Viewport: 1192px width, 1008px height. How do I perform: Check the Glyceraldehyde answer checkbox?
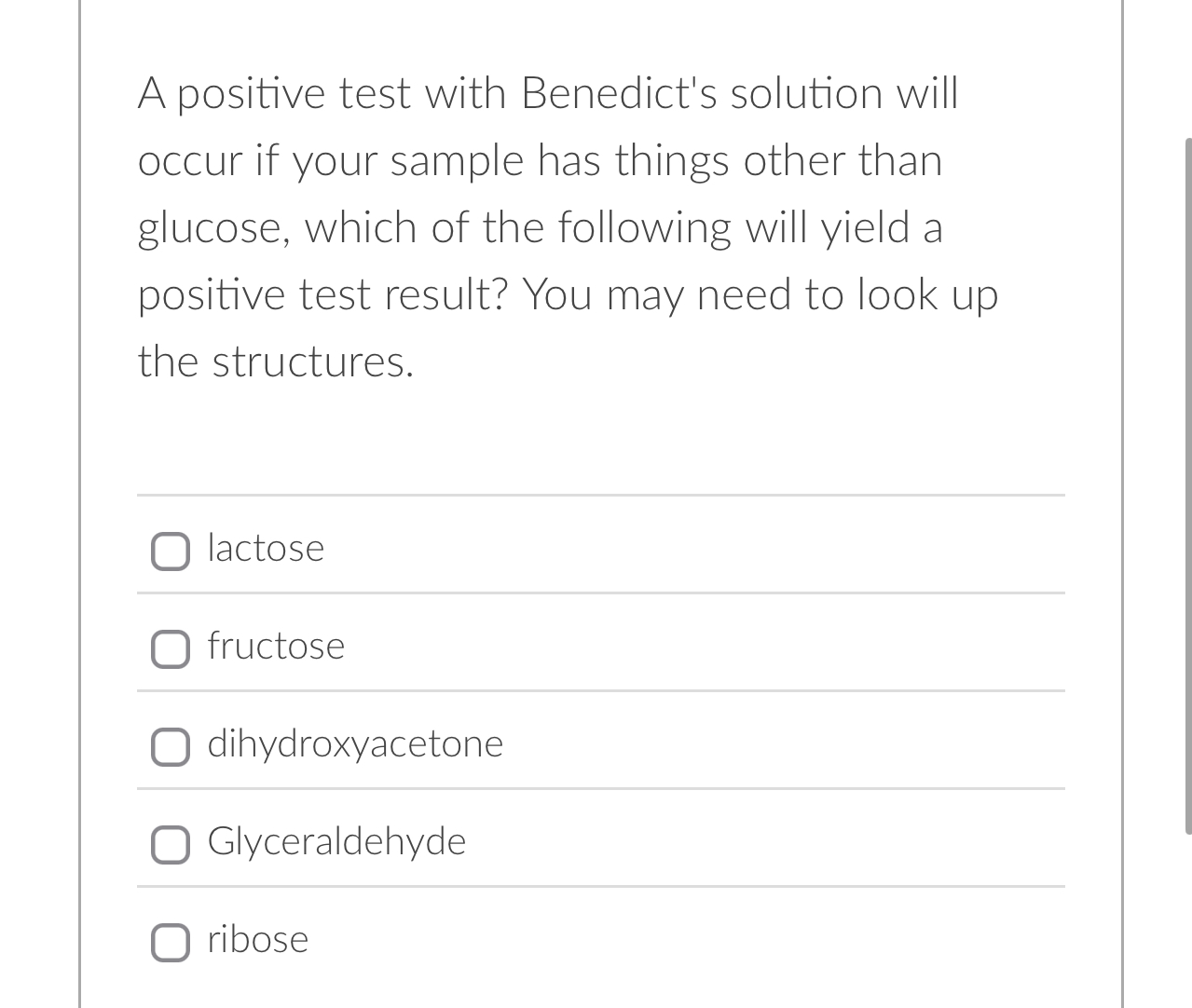coord(171,844)
